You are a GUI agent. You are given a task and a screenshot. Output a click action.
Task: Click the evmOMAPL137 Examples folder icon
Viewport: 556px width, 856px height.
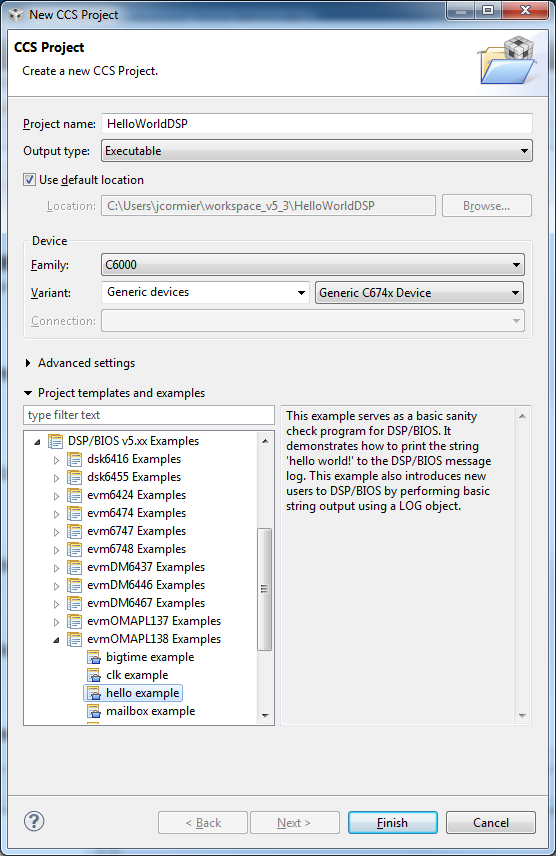74,621
